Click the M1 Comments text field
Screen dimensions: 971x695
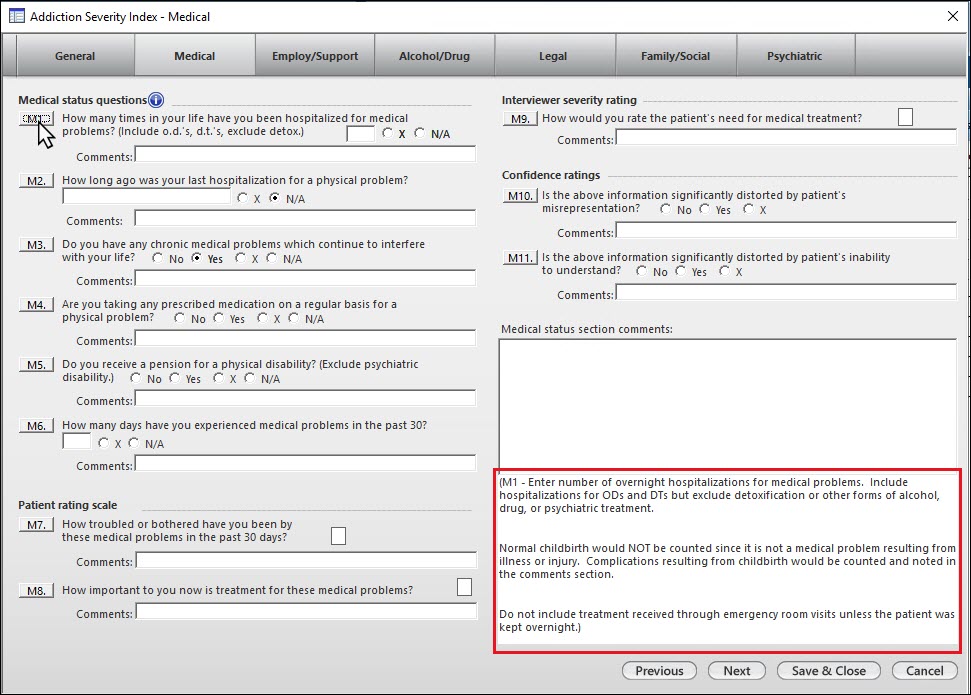[305, 155]
